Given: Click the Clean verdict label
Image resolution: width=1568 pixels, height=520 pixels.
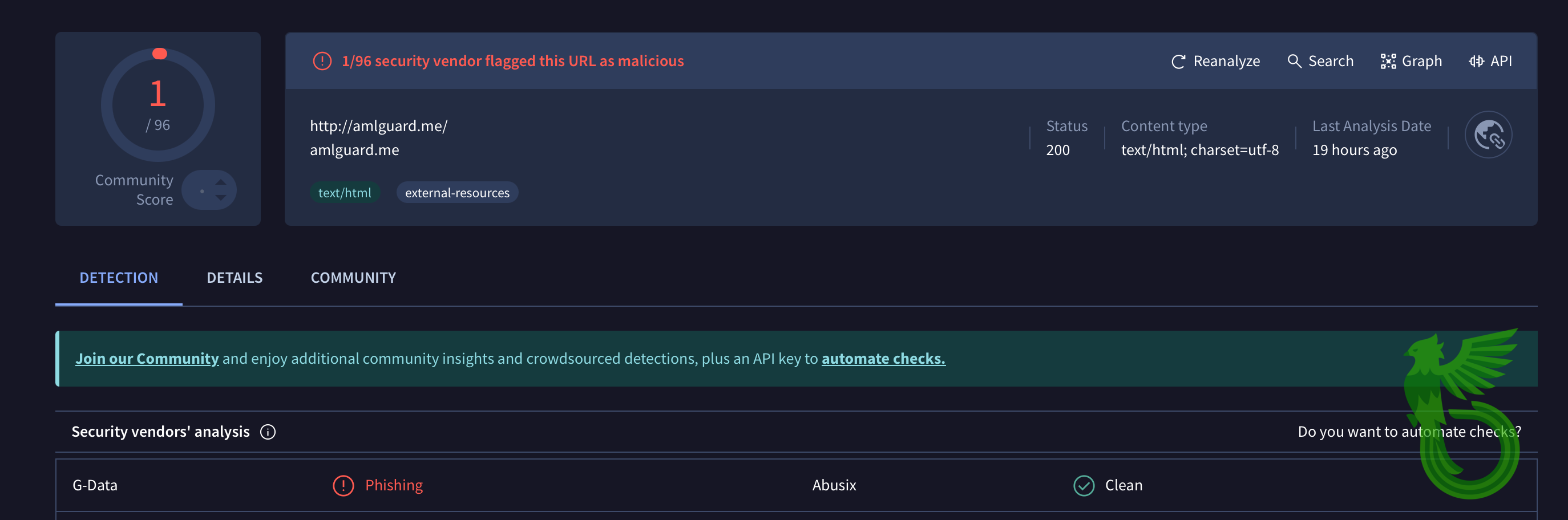Looking at the screenshot, I should point(1124,485).
